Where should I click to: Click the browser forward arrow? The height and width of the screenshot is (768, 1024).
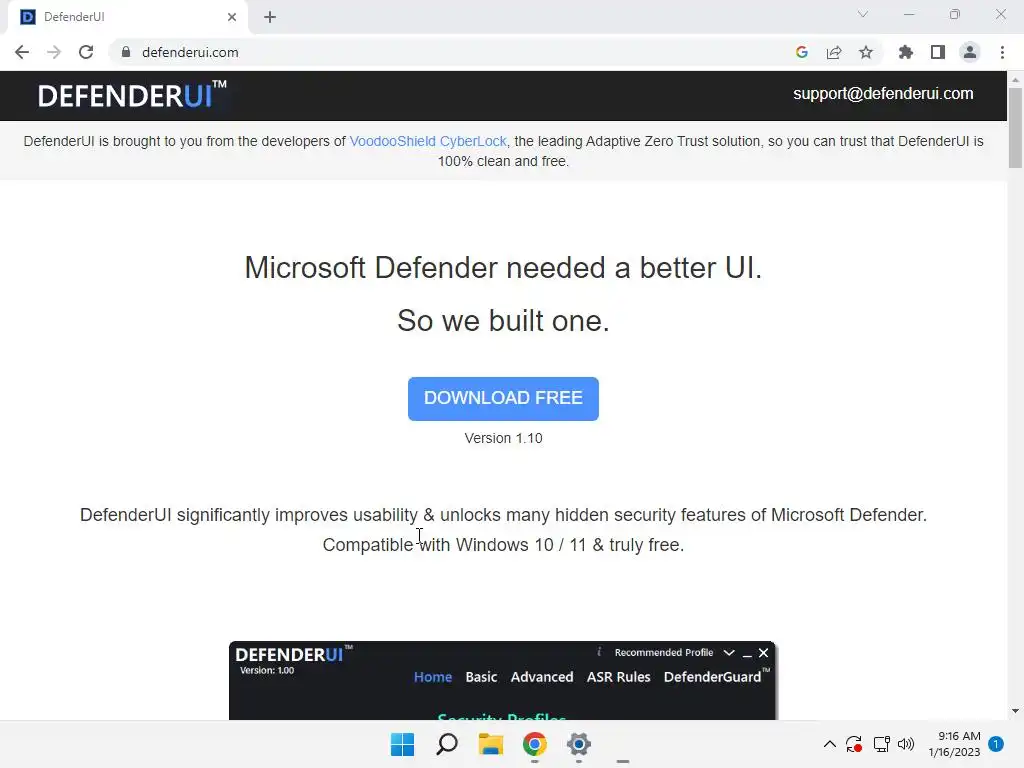tap(54, 52)
